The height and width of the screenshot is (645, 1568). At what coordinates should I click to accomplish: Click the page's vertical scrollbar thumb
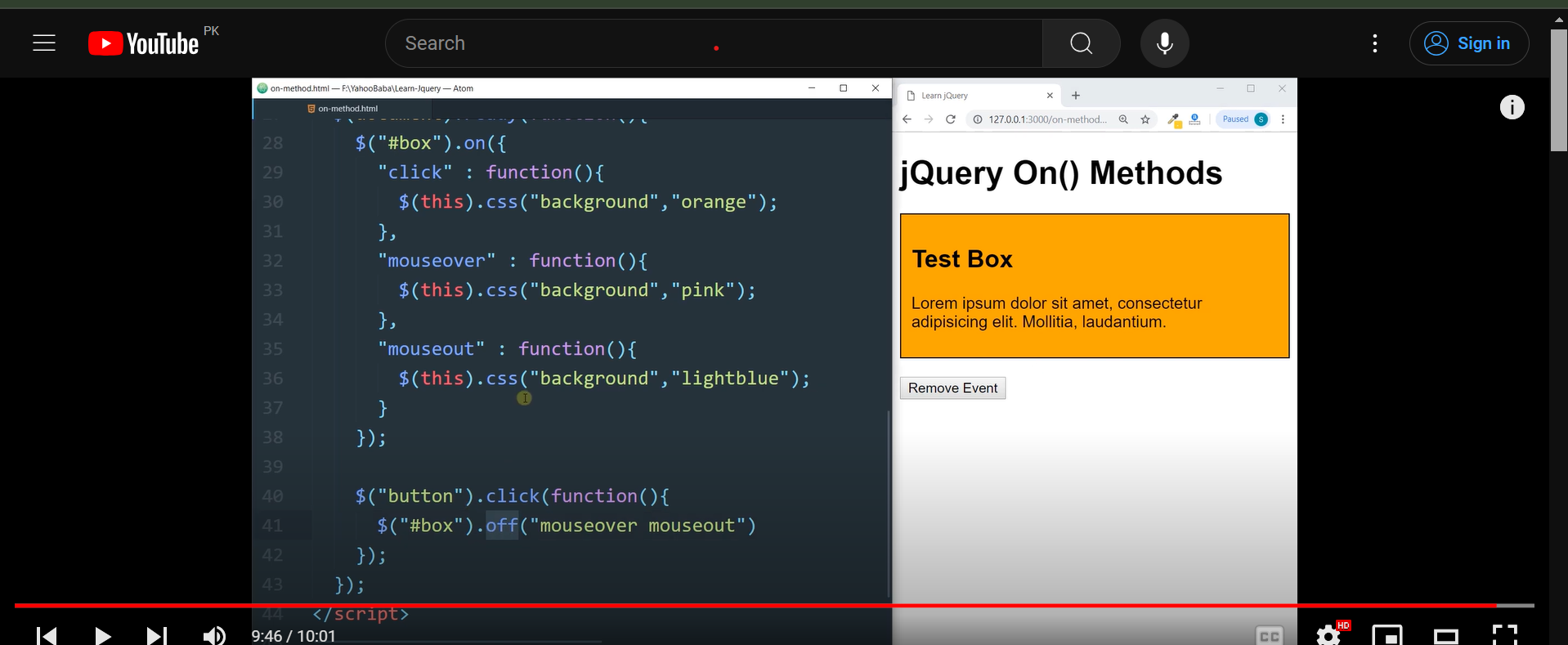click(x=1558, y=90)
